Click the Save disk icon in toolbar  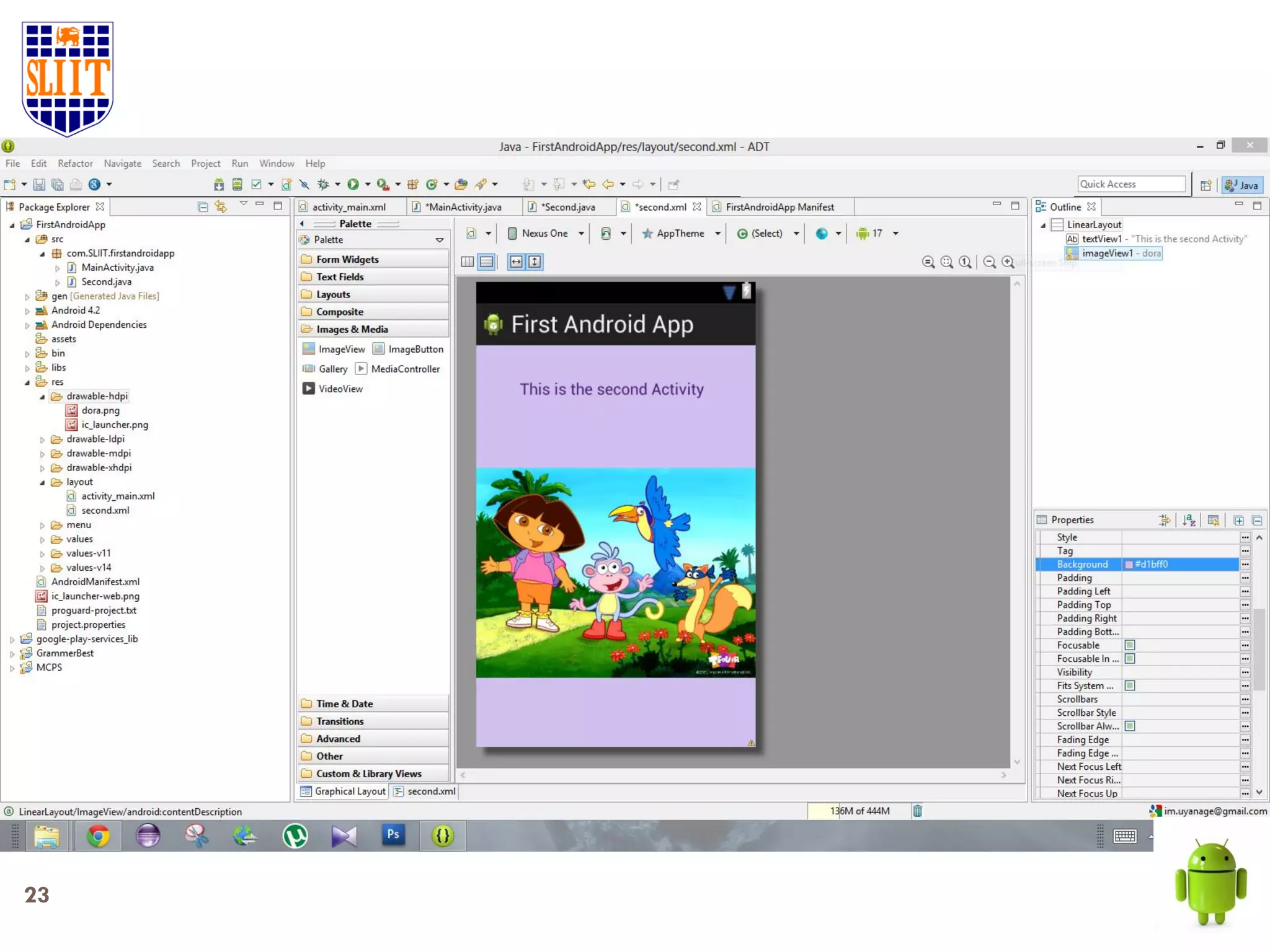click(39, 184)
